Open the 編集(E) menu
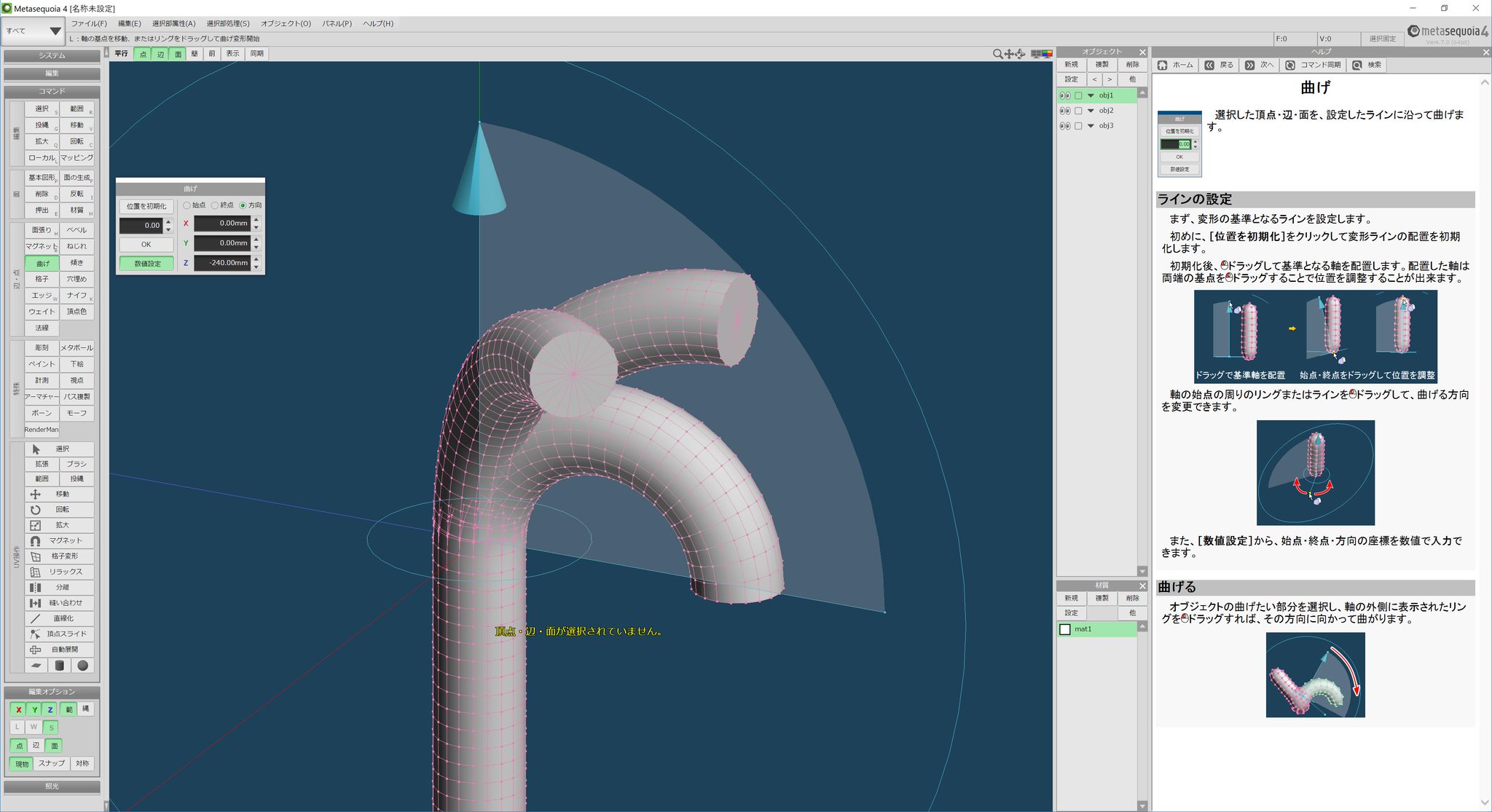Screen dimensions: 1492x812 pyautogui.click(x=130, y=23)
